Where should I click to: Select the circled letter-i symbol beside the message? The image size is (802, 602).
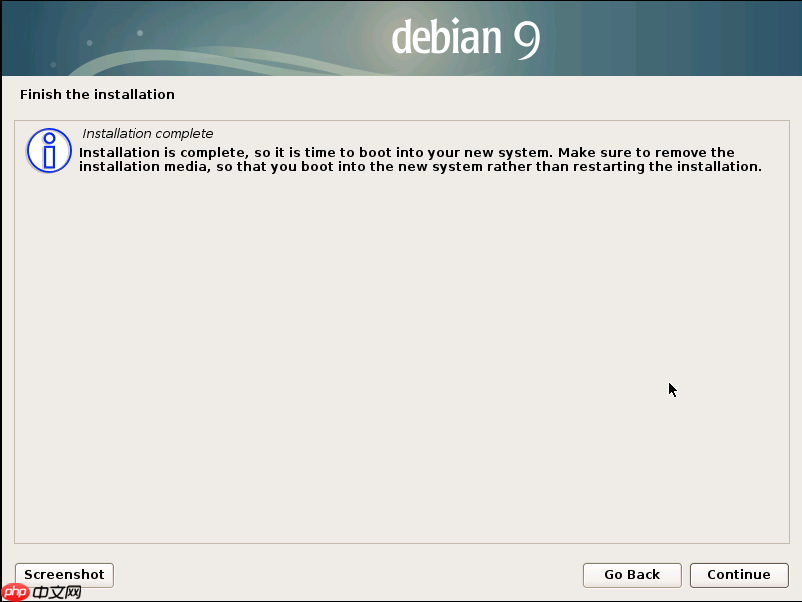[x=48, y=150]
